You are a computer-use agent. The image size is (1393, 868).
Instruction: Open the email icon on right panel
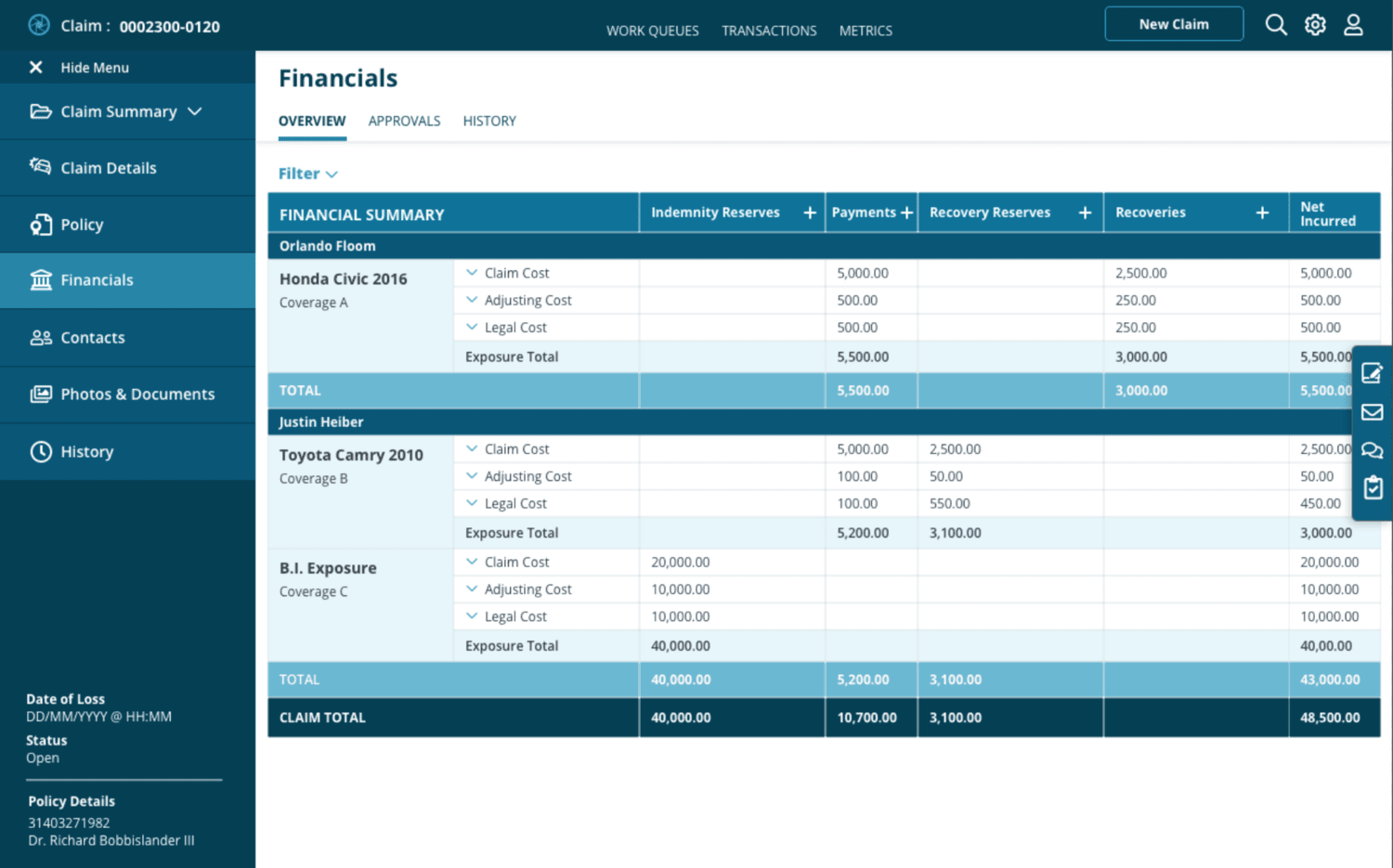click(x=1372, y=411)
